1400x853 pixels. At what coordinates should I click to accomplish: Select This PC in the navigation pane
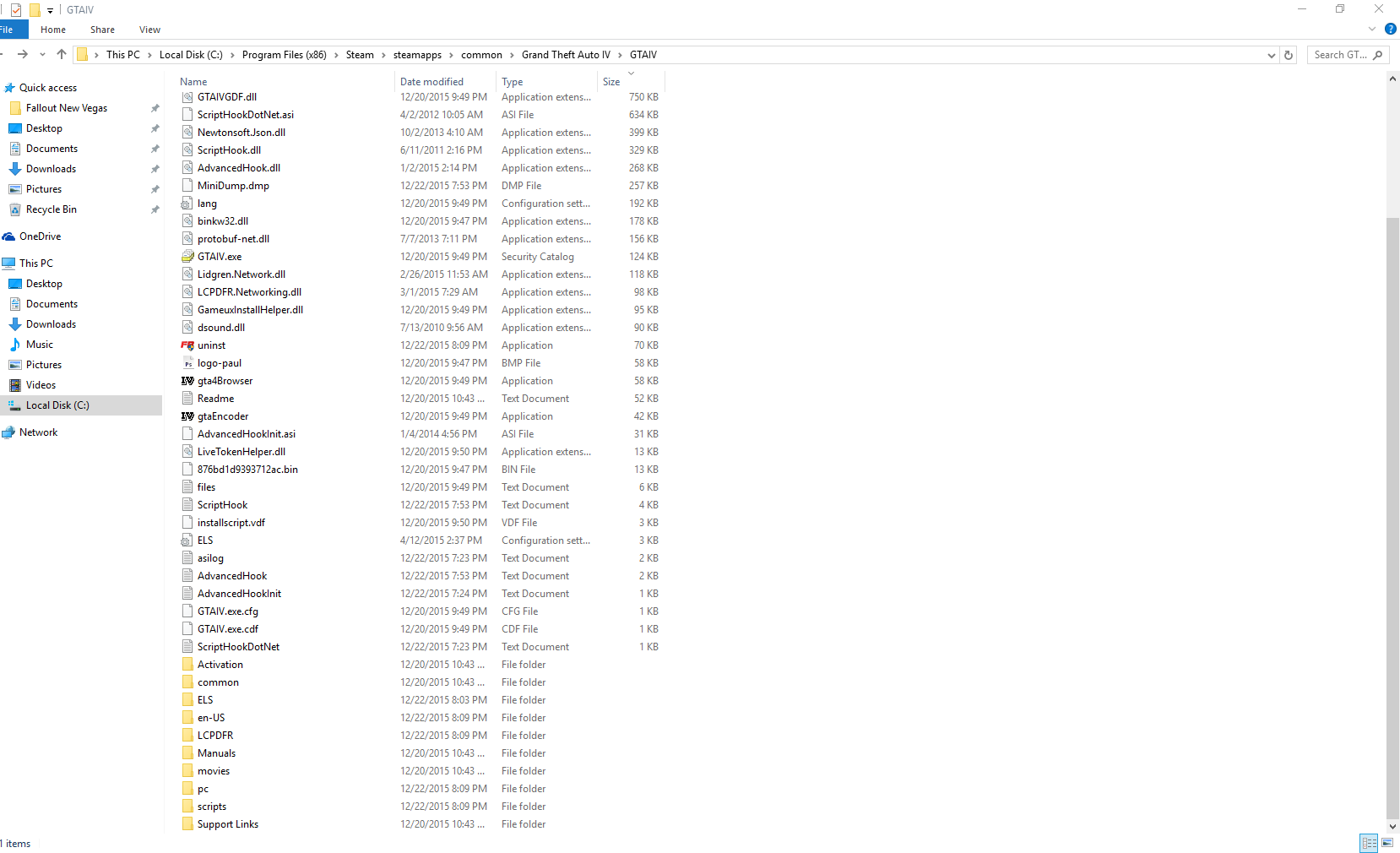click(x=36, y=264)
